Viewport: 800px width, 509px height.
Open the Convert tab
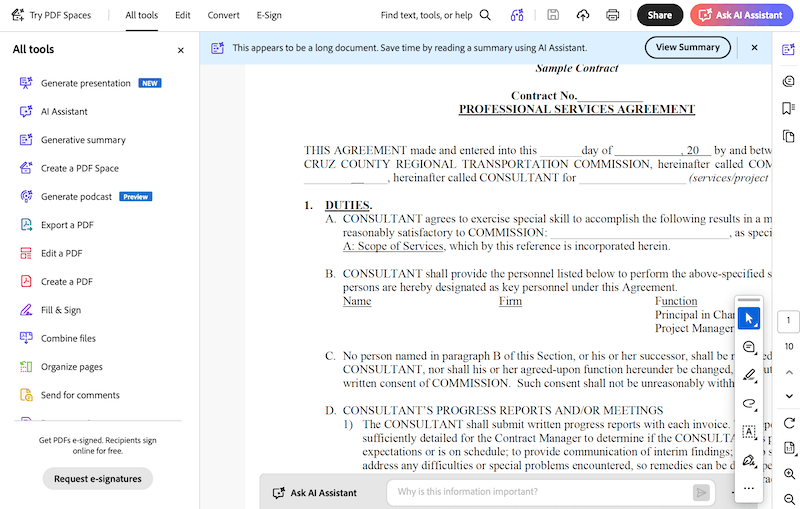point(223,15)
